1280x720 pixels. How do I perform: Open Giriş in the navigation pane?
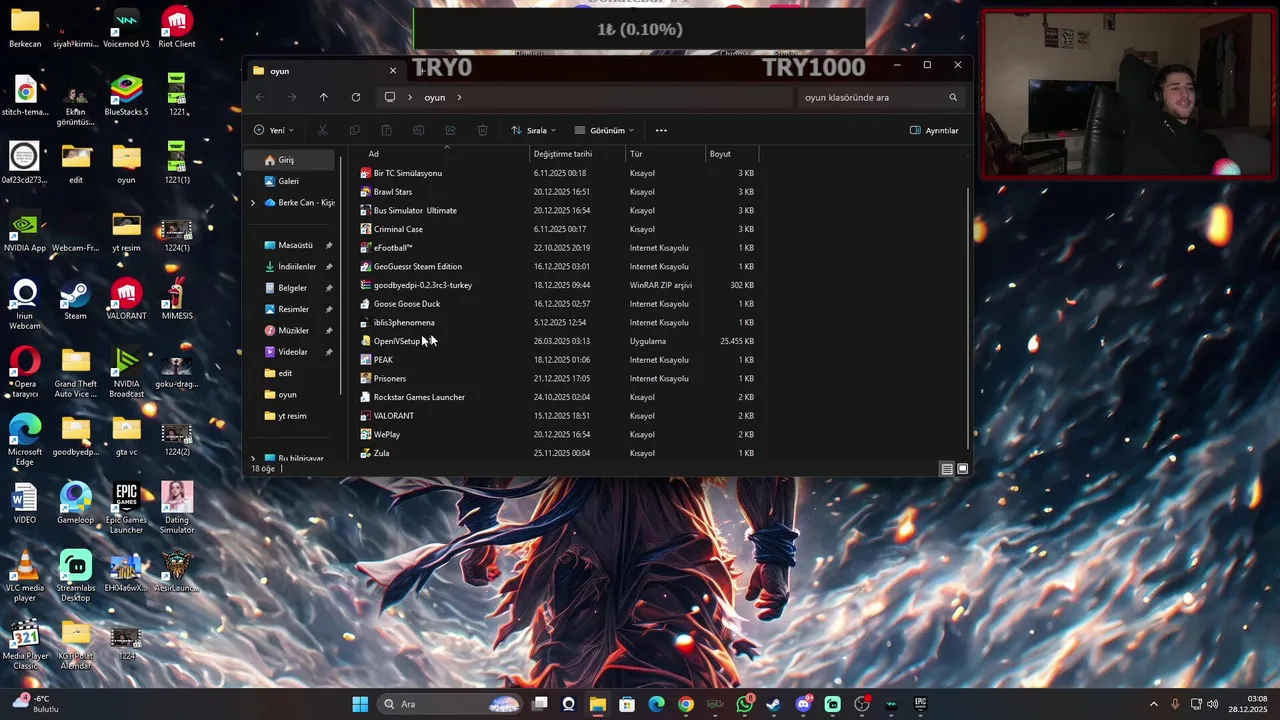click(x=291, y=160)
